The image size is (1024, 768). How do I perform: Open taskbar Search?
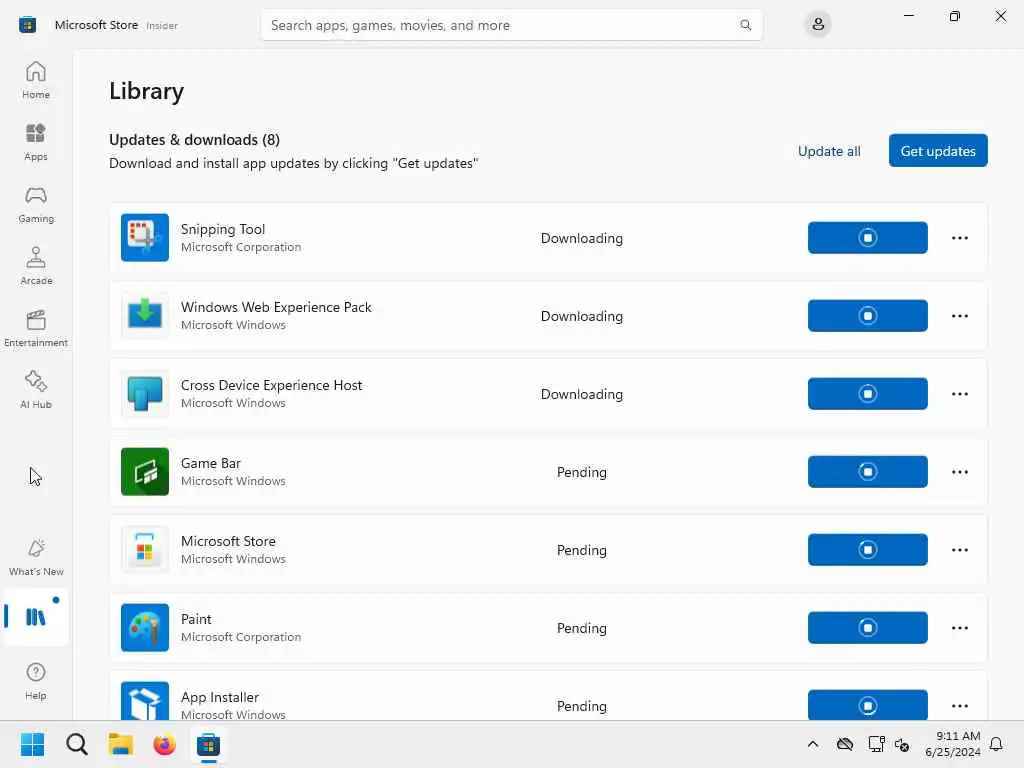76,744
